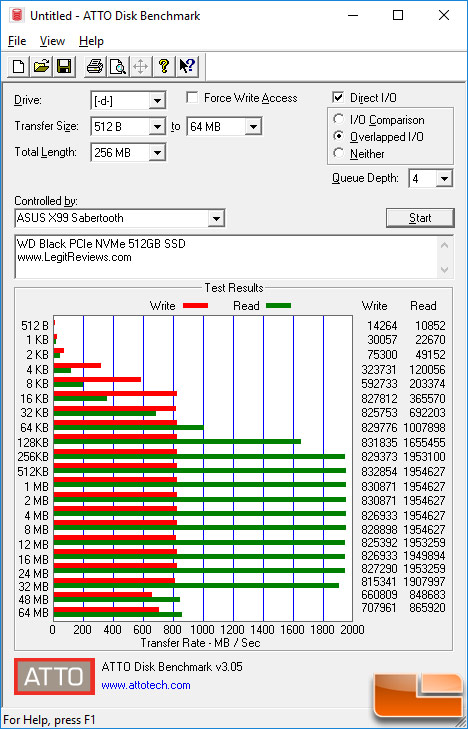
Task: Click the context help pointer icon
Action: point(188,66)
